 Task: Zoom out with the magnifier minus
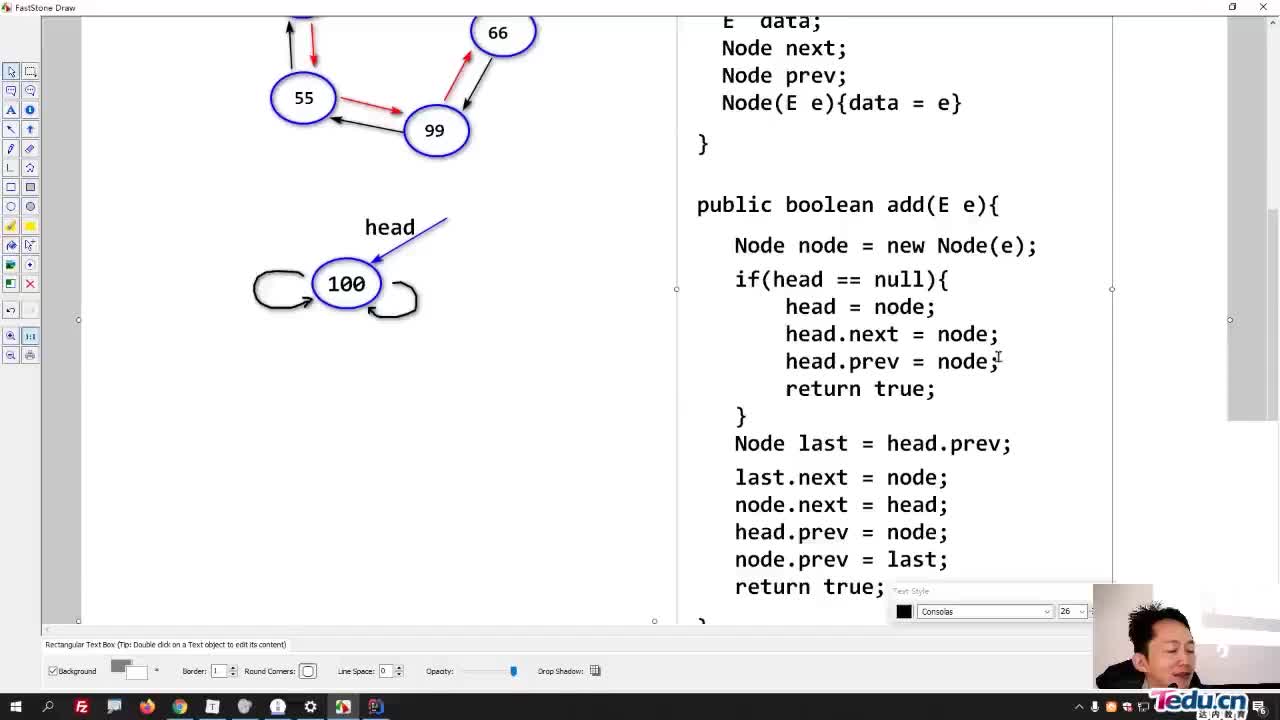coord(11,355)
